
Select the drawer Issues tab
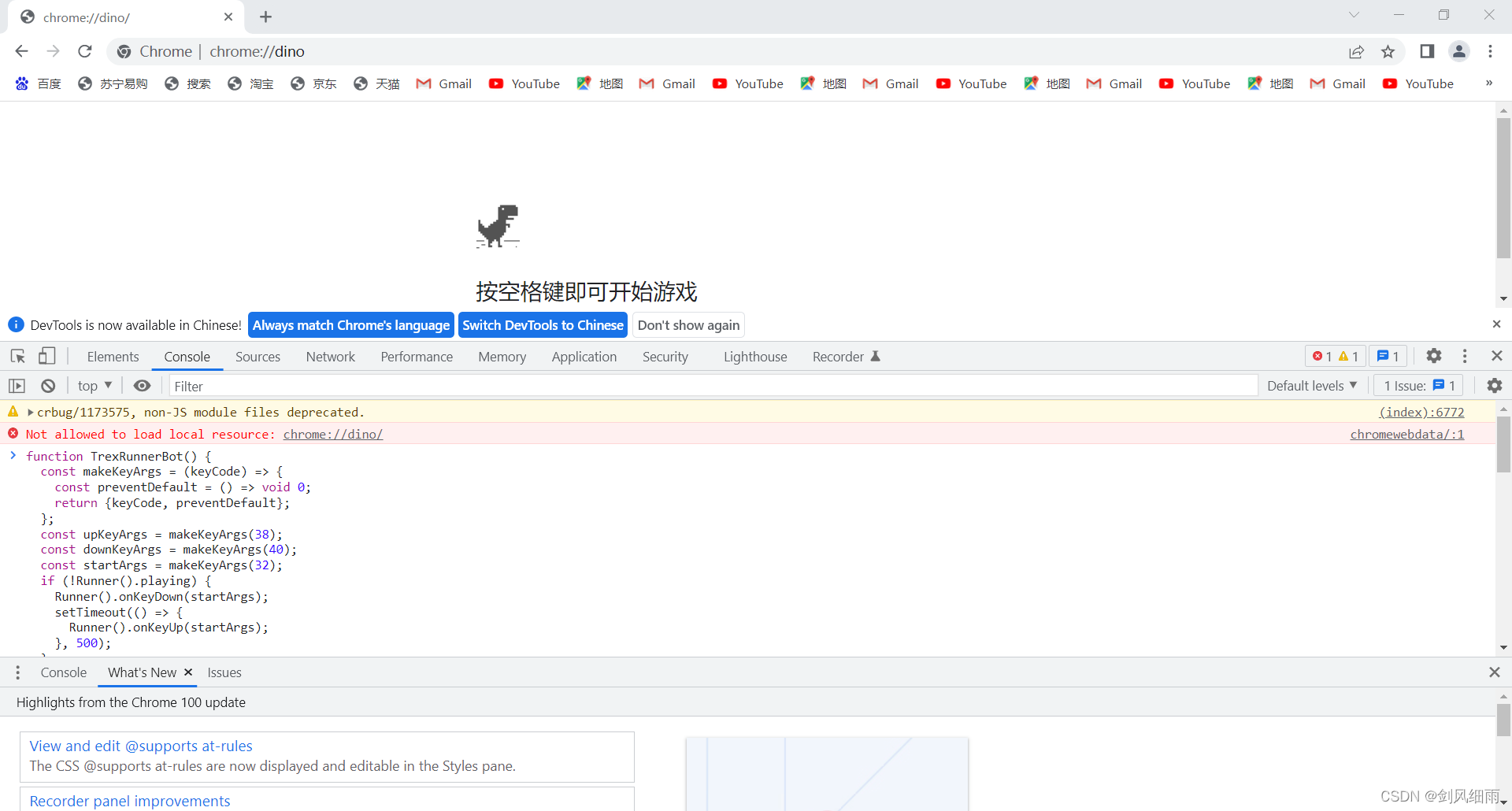224,672
